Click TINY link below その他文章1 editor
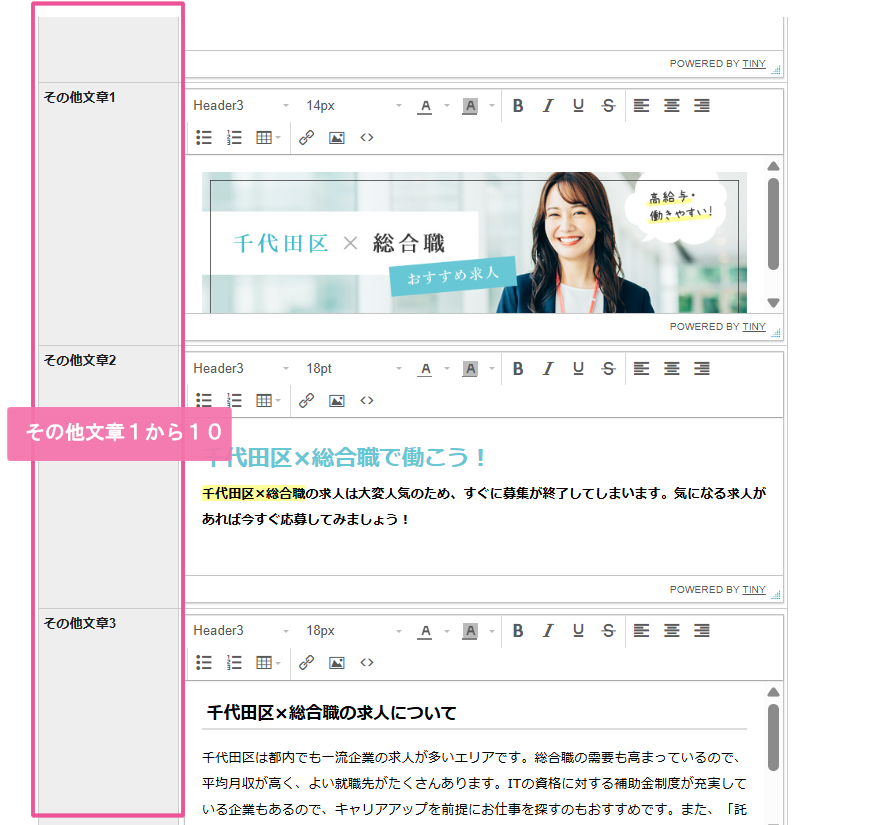This screenshot has height=825, width=880. pos(754,327)
